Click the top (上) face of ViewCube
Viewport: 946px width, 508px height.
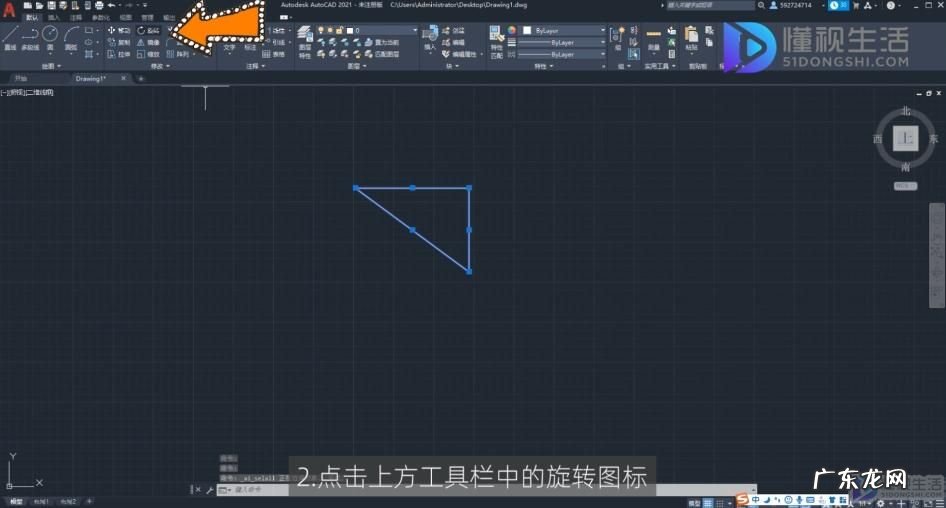pyautogui.click(x=905, y=139)
